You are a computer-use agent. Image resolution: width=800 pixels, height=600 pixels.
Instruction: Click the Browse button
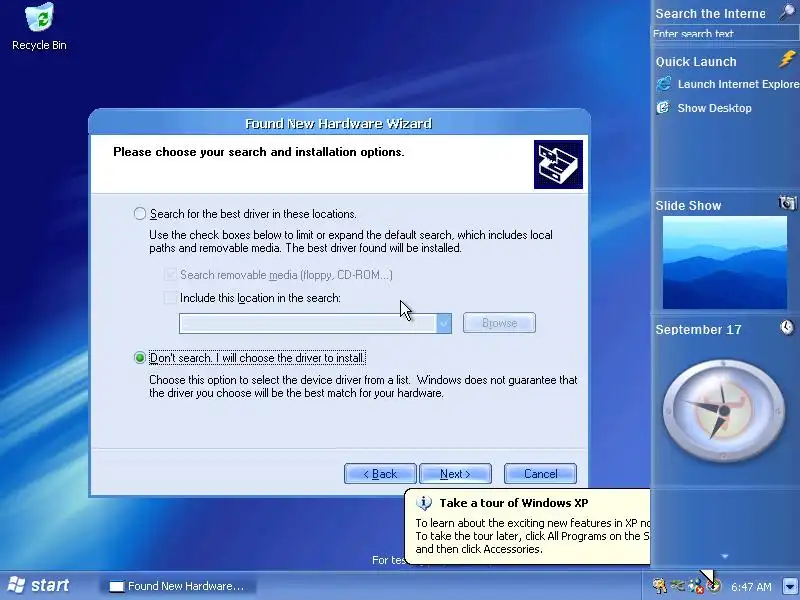point(499,323)
